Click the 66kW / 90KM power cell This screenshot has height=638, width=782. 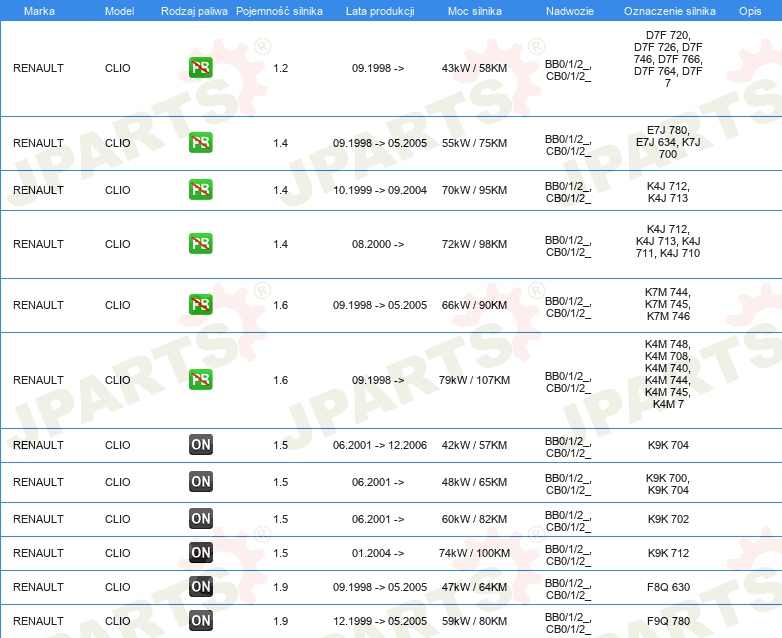[x=475, y=305]
